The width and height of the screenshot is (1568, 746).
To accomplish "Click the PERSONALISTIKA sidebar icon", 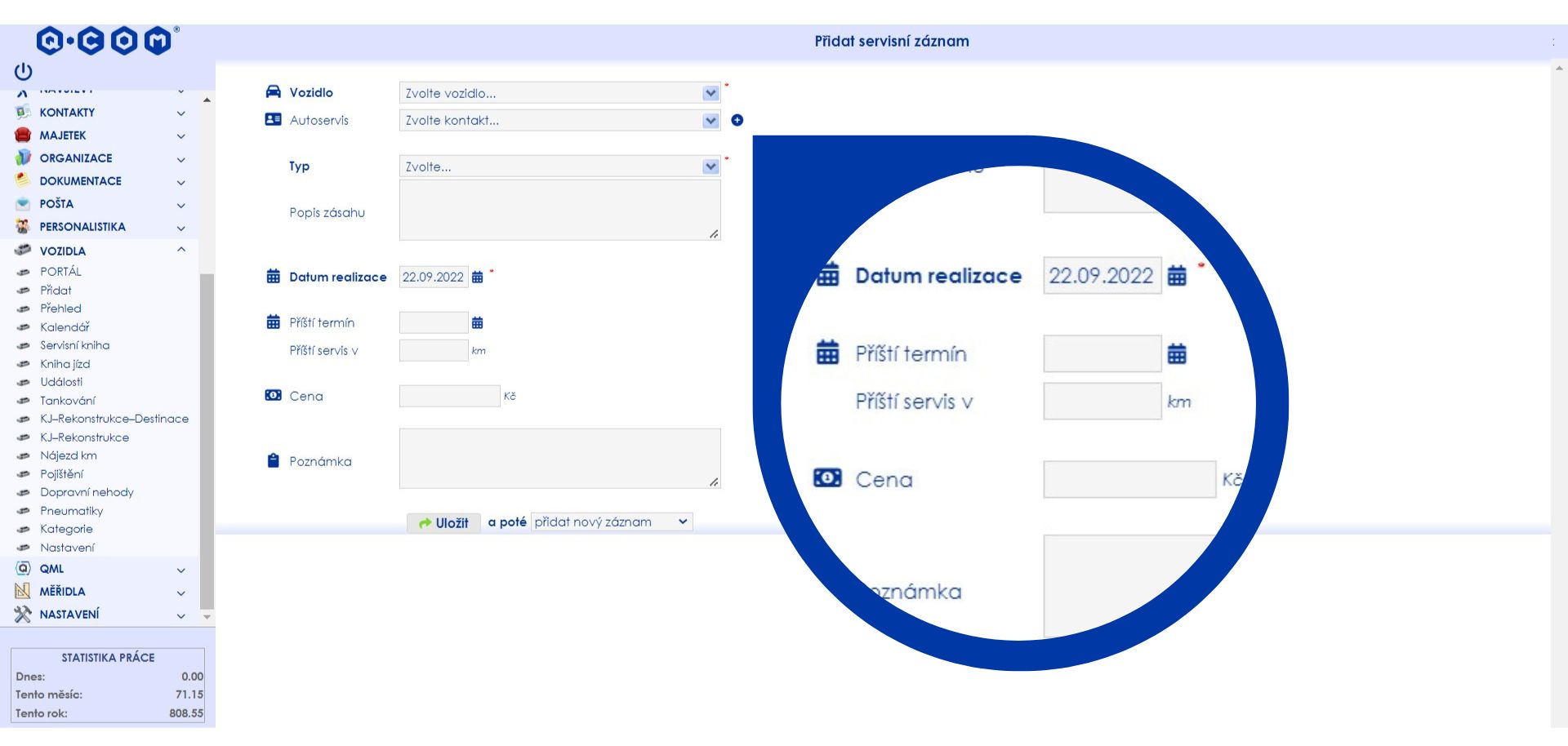I will [23, 227].
